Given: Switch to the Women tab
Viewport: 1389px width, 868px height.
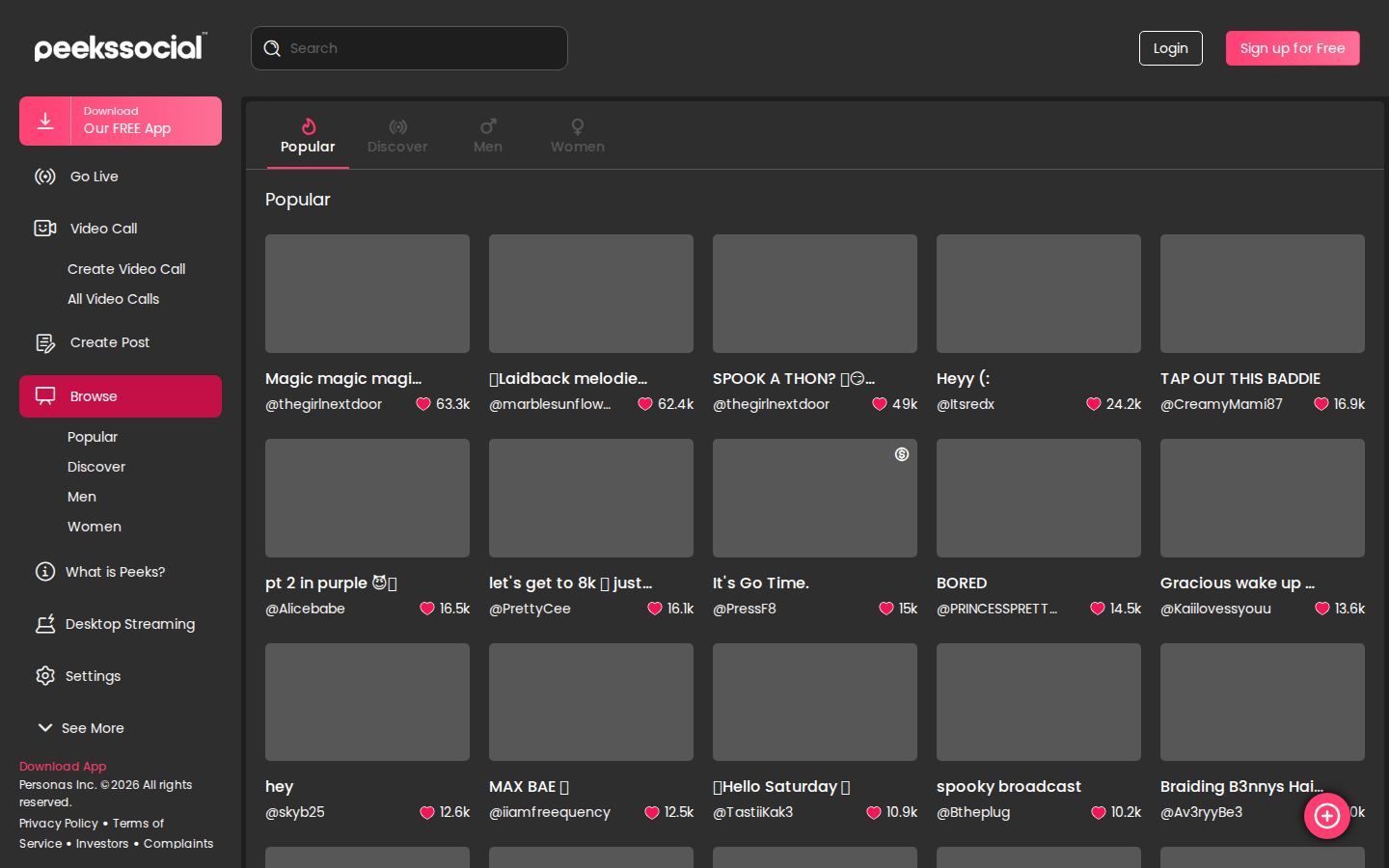Looking at the screenshot, I should pyautogui.click(x=578, y=136).
